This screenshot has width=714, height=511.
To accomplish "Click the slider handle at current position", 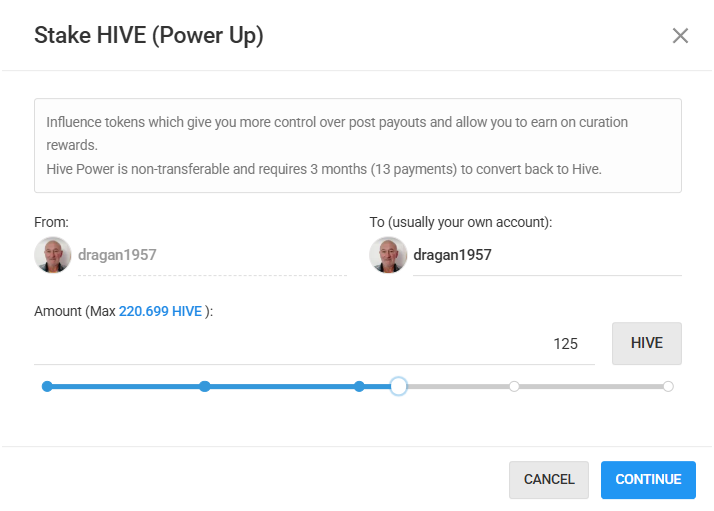I will click(399, 386).
